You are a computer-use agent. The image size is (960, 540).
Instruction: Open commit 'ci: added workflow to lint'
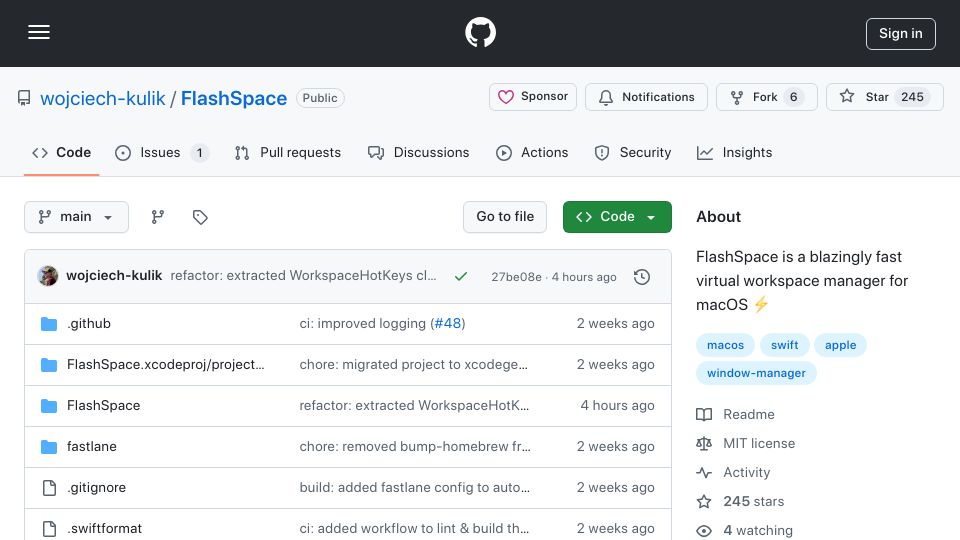(414, 528)
